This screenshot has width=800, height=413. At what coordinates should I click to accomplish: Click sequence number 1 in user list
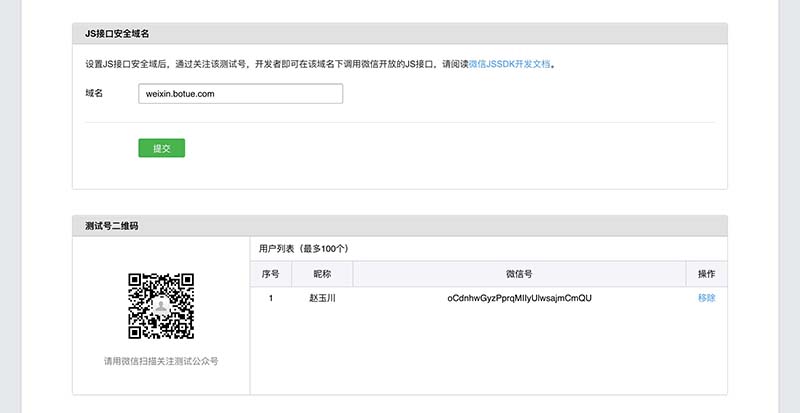point(270,298)
